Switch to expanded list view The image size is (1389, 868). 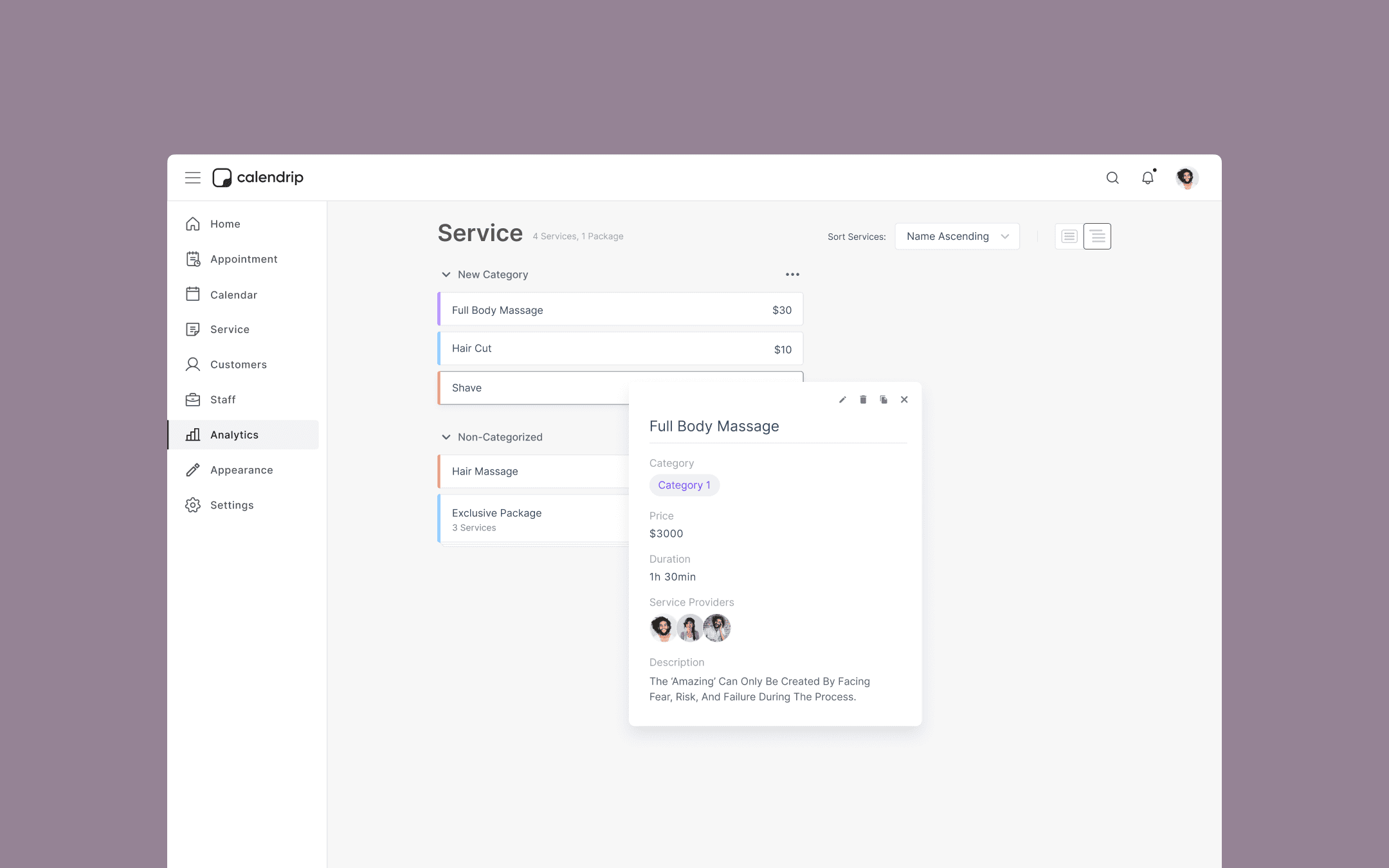(1097, 237)
